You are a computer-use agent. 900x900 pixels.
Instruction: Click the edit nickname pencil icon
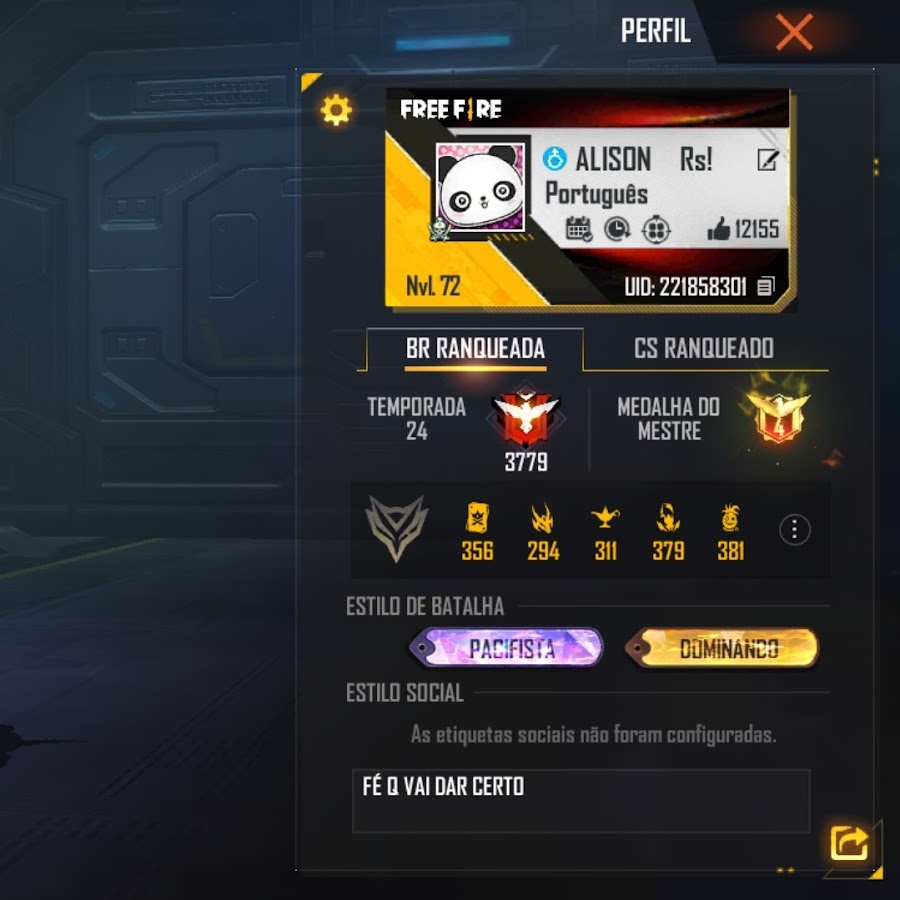[x=767, y=160]
